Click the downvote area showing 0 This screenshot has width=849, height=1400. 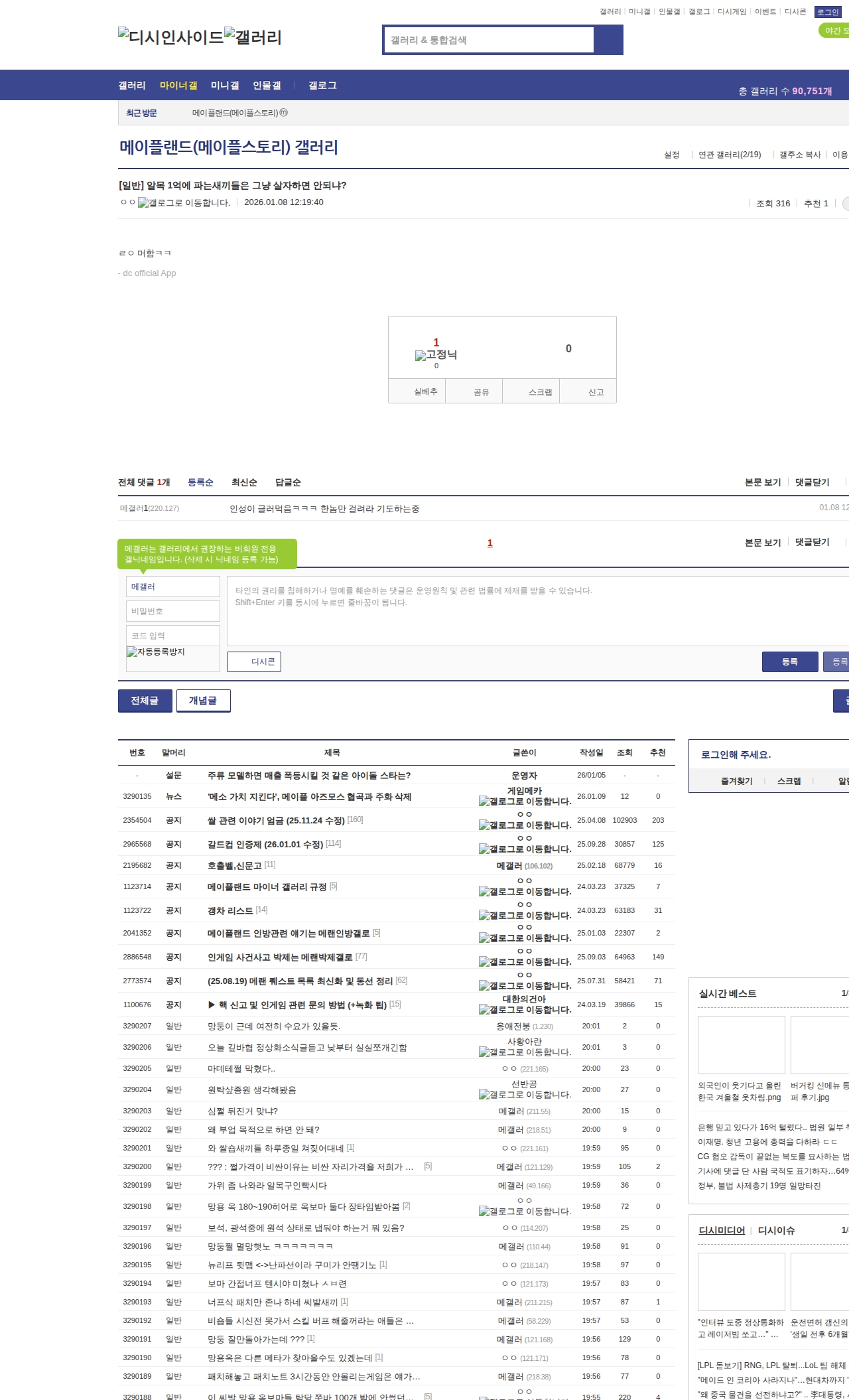[568, 349]
